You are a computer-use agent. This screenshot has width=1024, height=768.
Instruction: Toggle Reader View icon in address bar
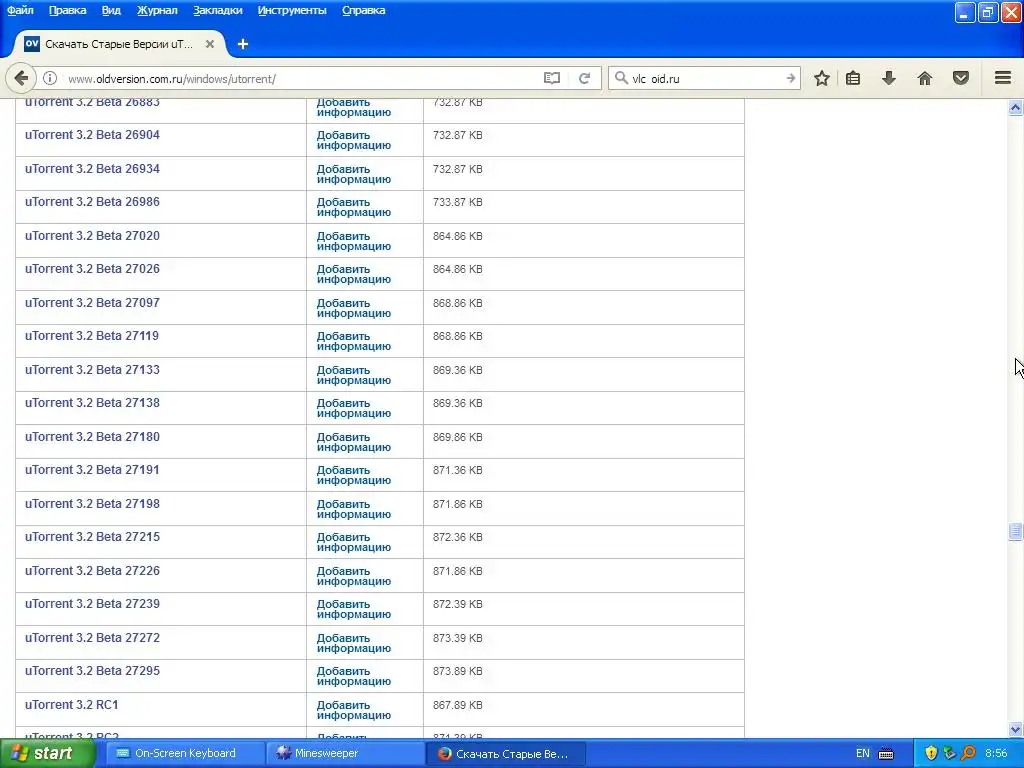coord(552,78)
